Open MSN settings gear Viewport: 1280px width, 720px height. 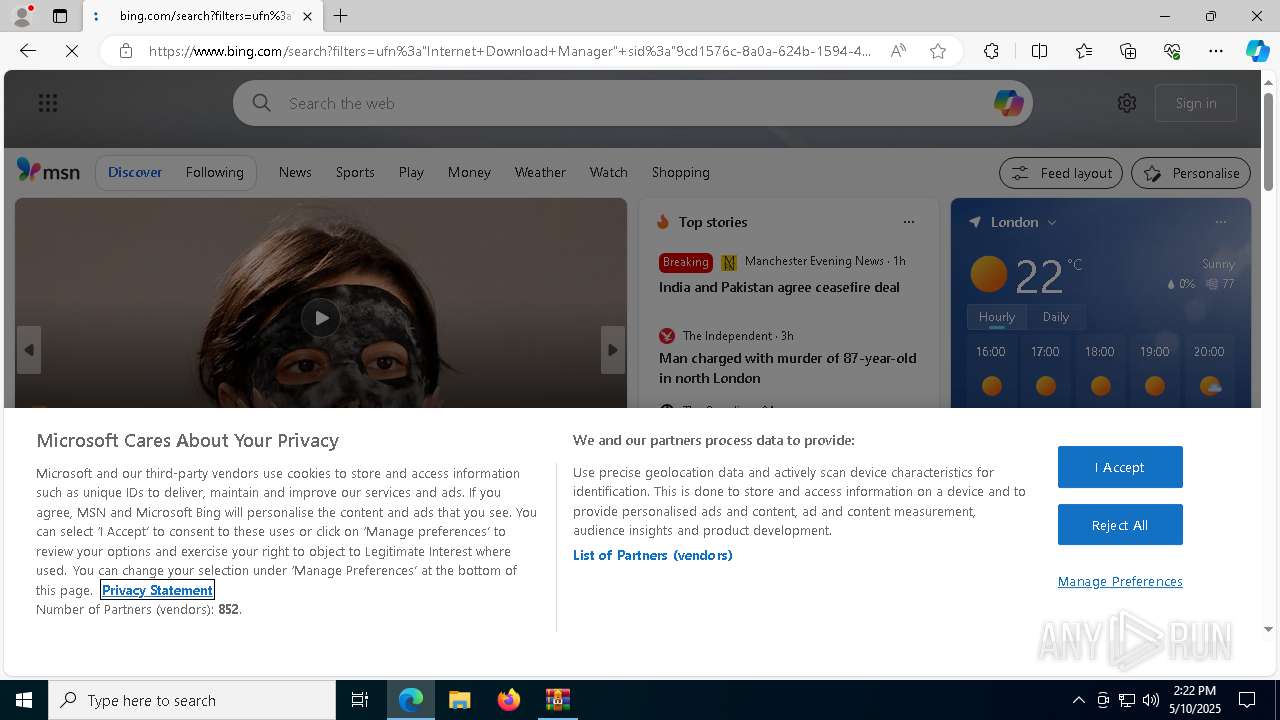pyautogui.click(x=1127, y=103)
